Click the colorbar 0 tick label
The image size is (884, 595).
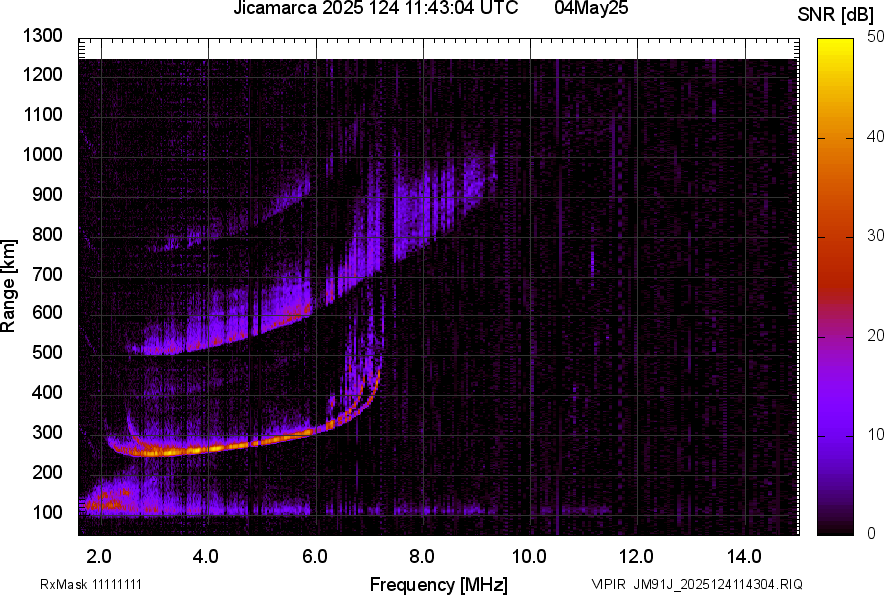coord(872,533)
